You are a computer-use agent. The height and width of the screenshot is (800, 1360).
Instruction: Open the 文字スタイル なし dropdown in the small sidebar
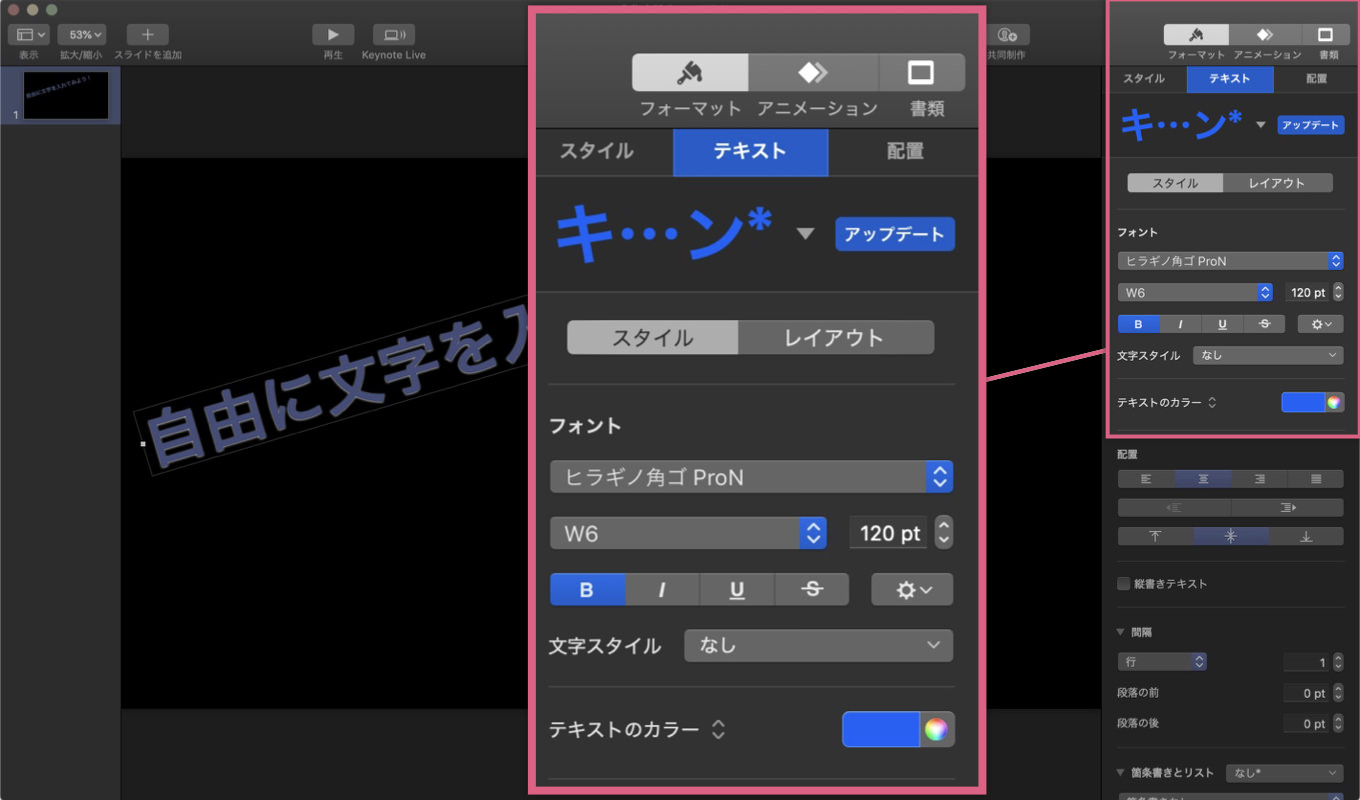1268,355
